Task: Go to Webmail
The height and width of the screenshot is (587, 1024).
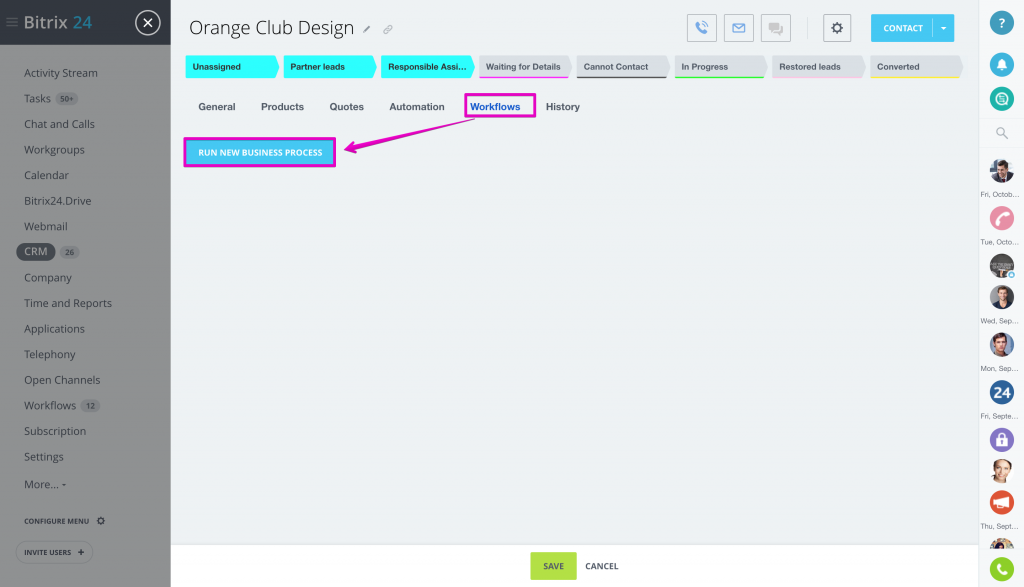Action: [x=46, y=227]
